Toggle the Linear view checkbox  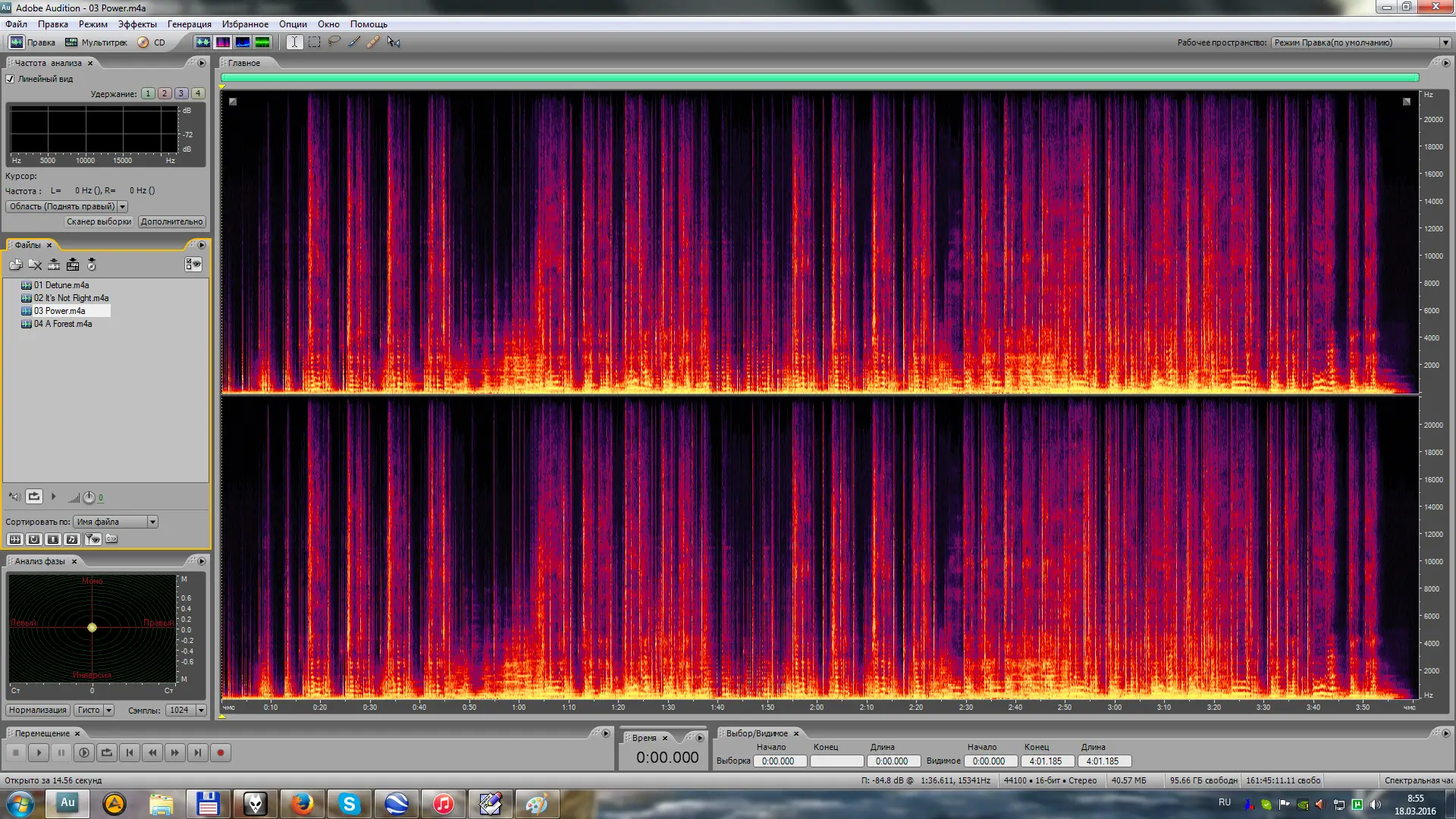[11, 79]
